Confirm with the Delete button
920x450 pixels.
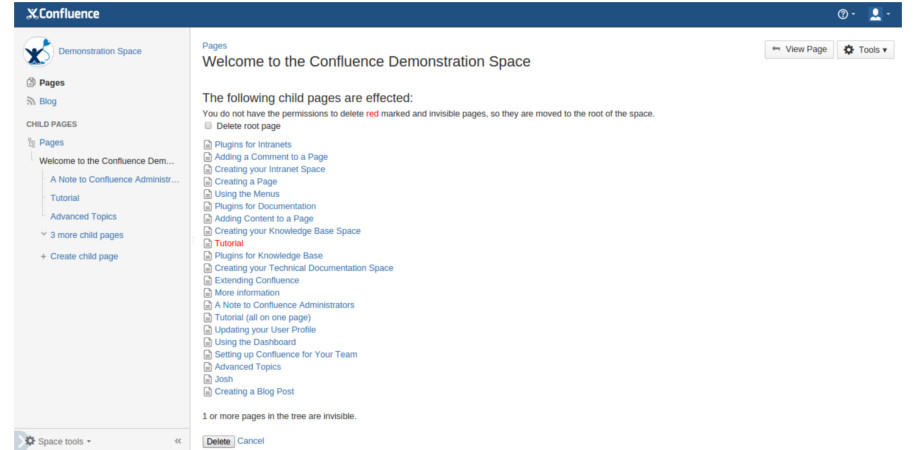(219, 441)
